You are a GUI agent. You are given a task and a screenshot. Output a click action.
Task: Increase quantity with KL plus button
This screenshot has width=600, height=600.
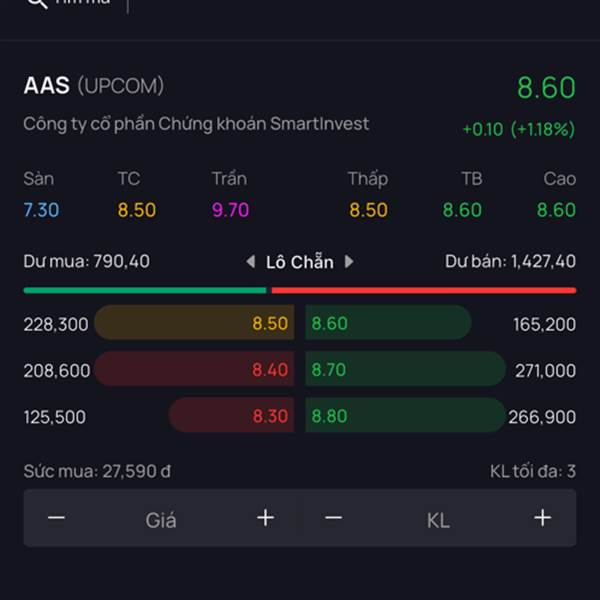click(542, 518)
